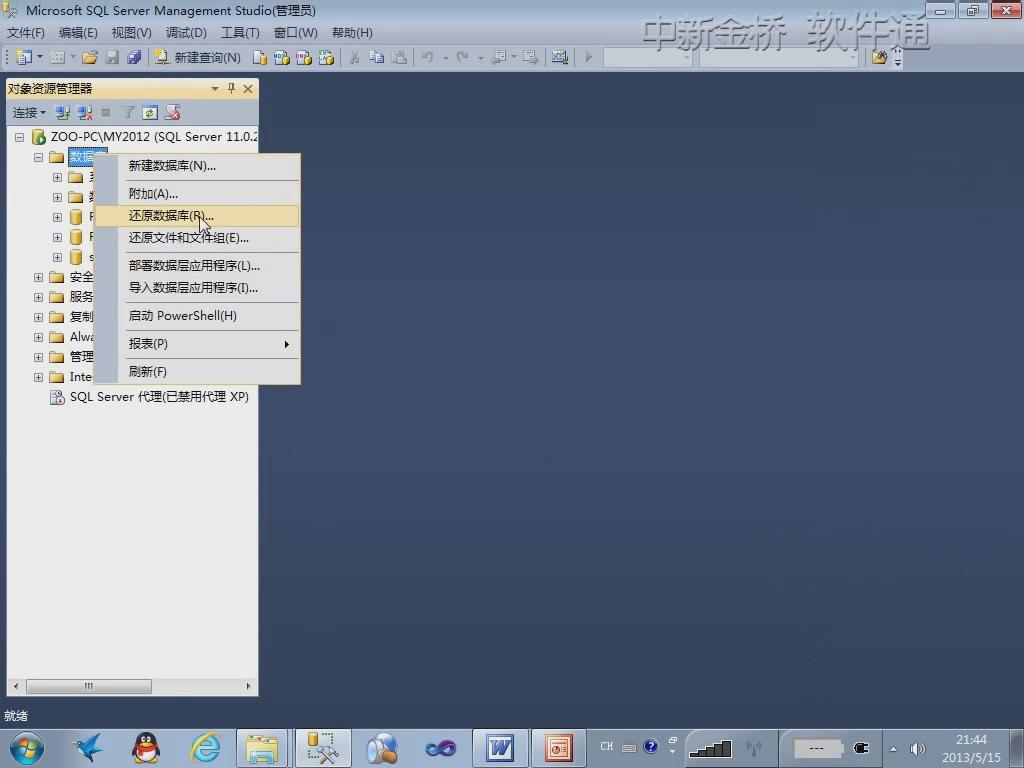Click the green Start Debugging arrow
The image size is (1024, 768).
point(588,57)
